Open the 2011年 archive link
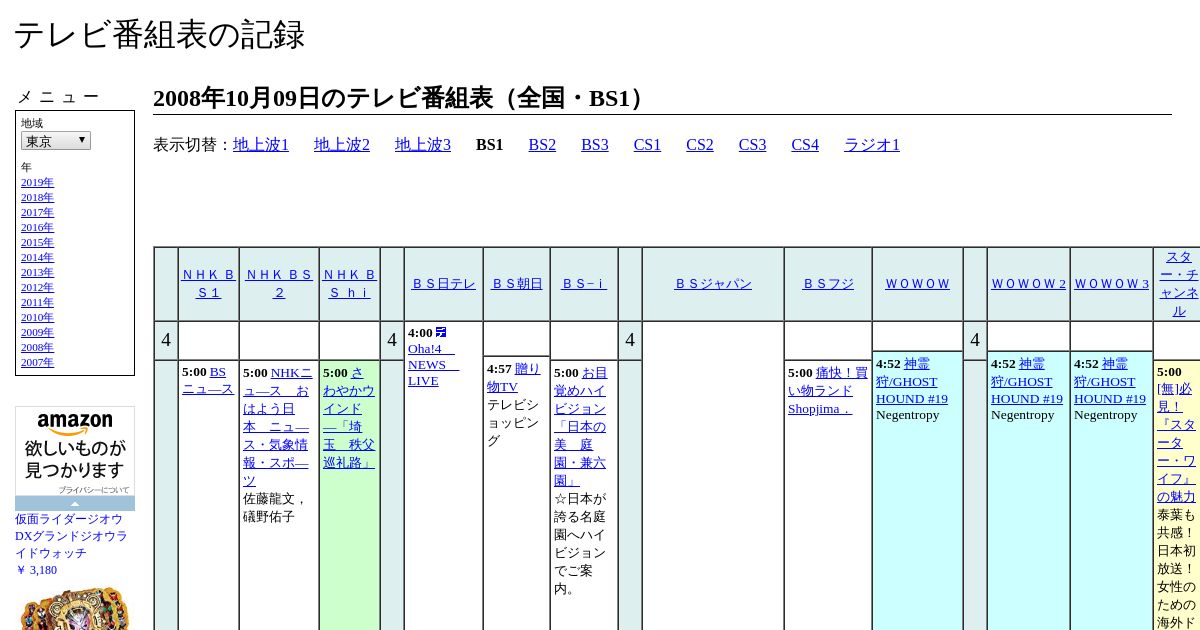Viewport: 1200px width, 630px height. click(x=37, y=302)
